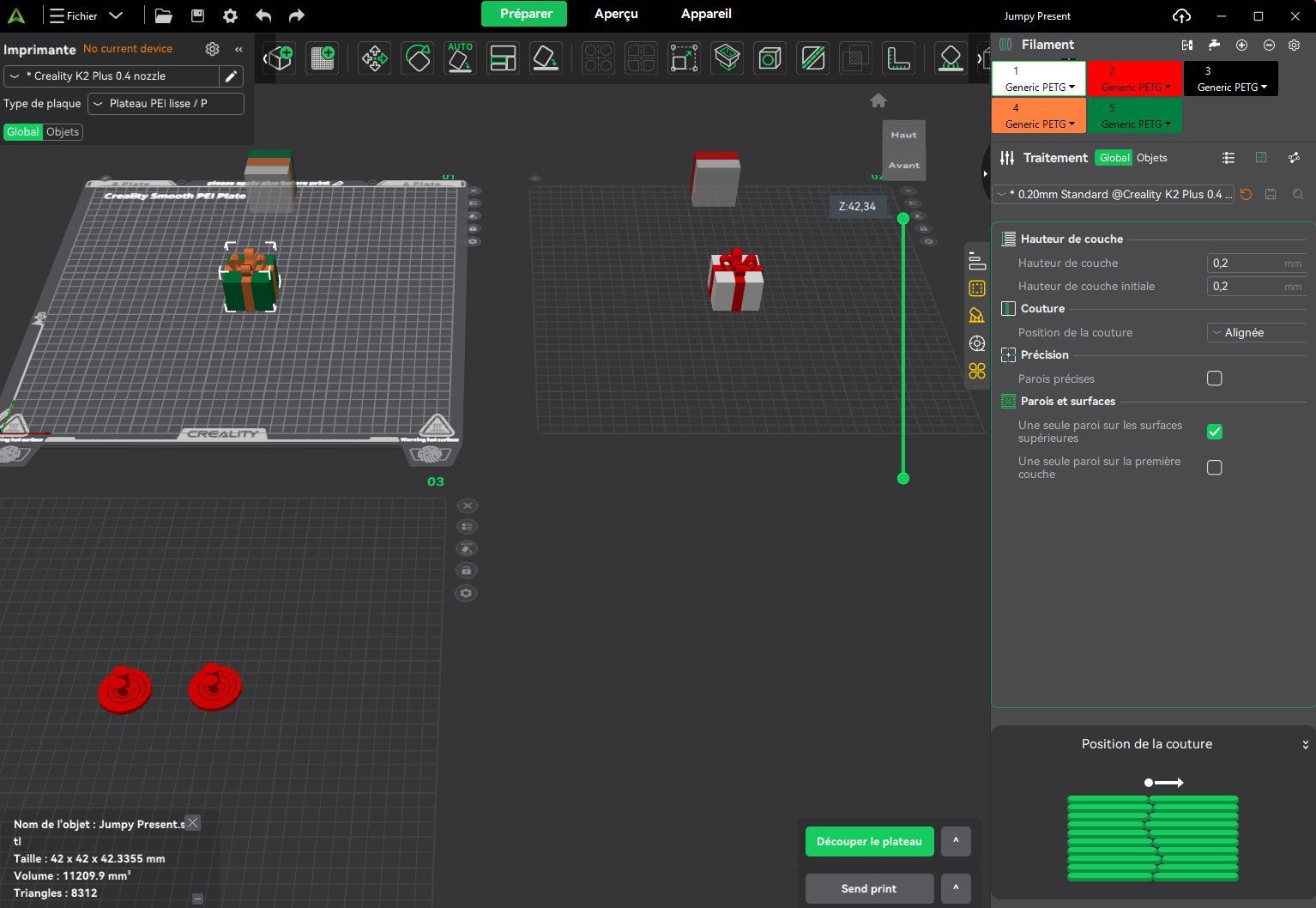The width and height of the screenshot is (1316, 908).
Task: Select the Lay on face tool
Action: click(x=546, y=58)
